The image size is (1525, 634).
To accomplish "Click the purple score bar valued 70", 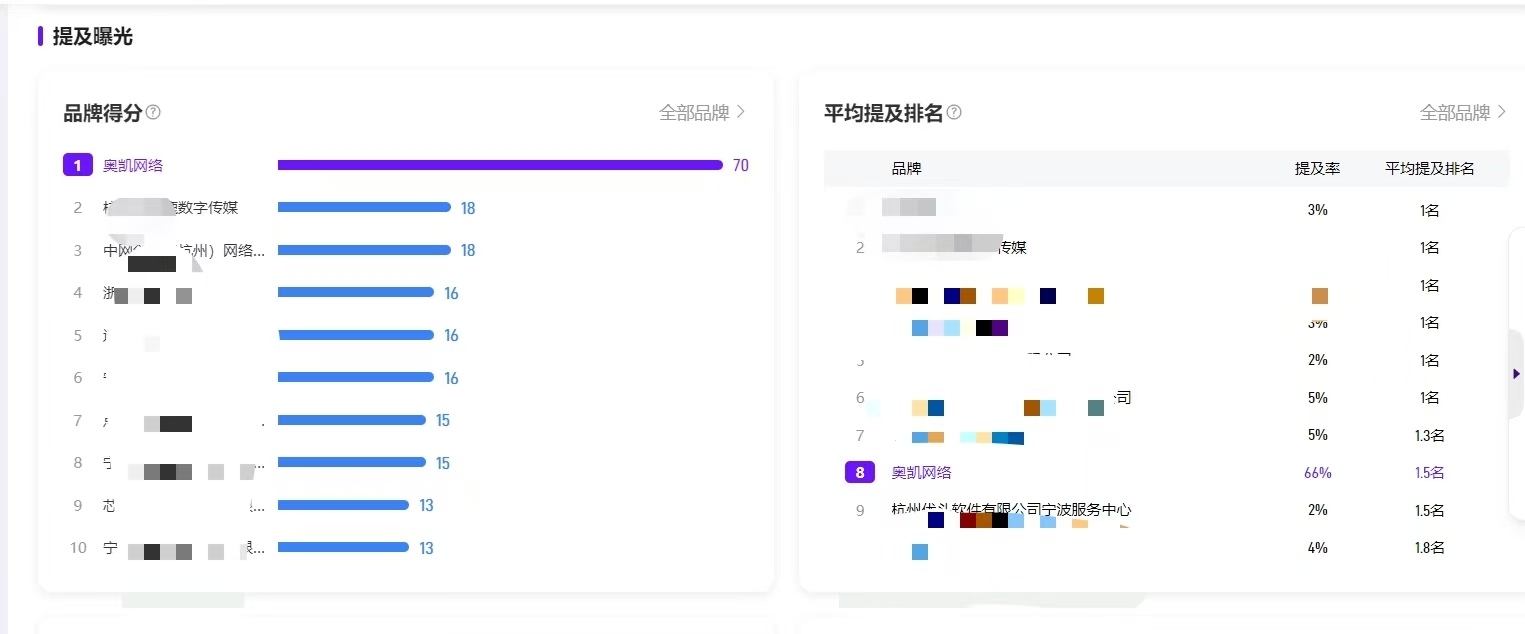I will tap(500, 165).
